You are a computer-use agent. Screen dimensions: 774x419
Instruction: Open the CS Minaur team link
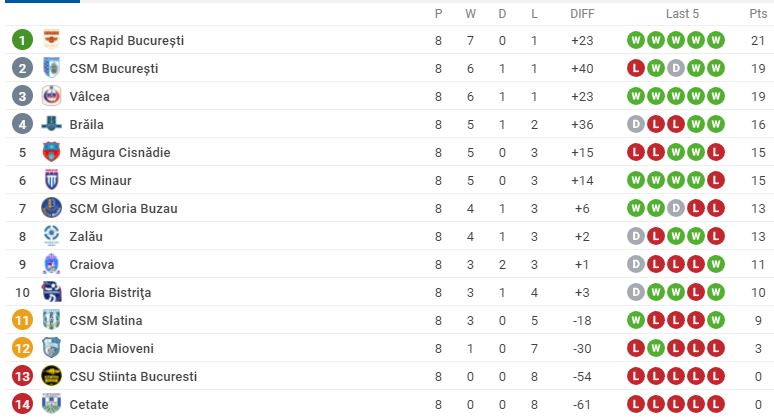[x=100, y=180]
